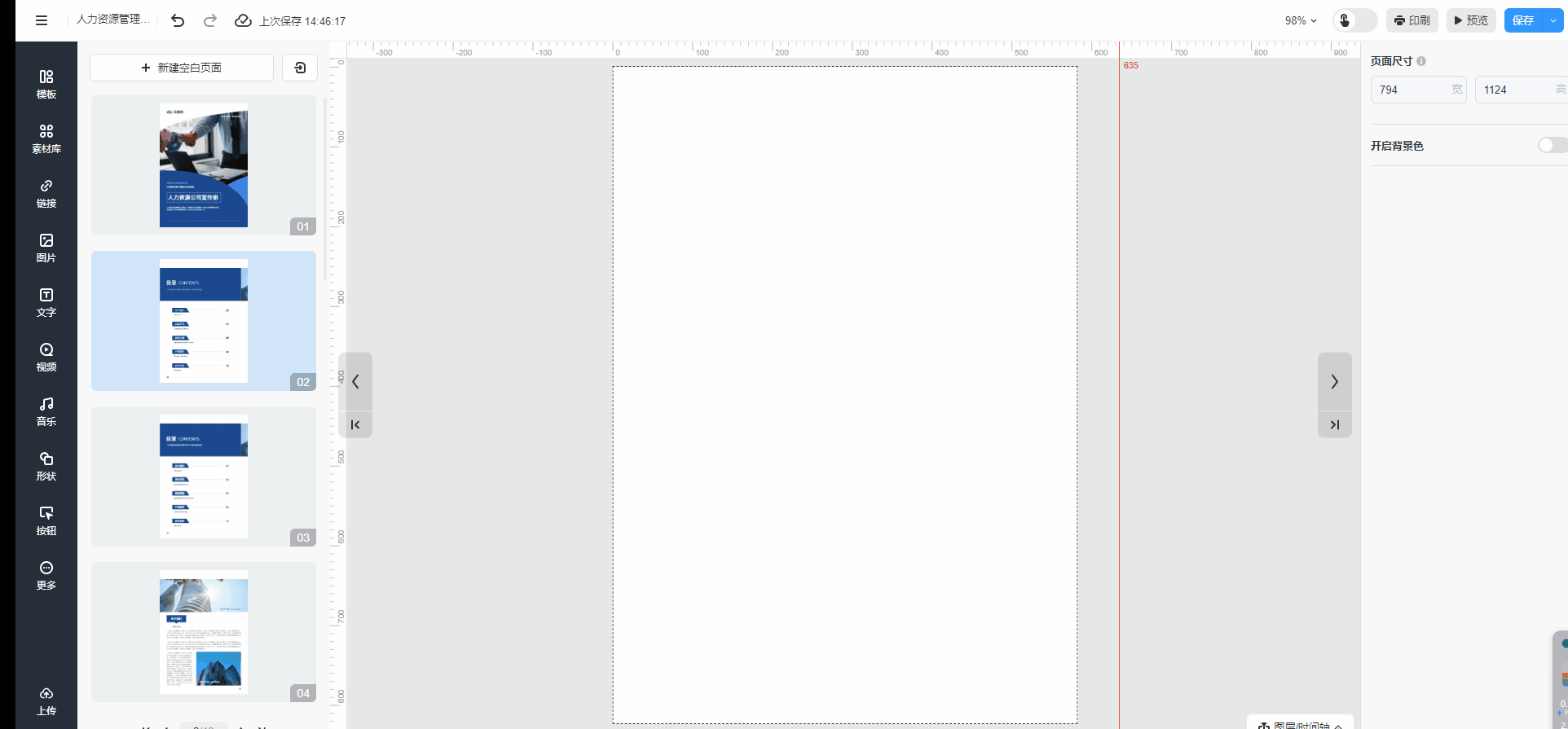Open the 模板 templates tab

click(46, 84)
